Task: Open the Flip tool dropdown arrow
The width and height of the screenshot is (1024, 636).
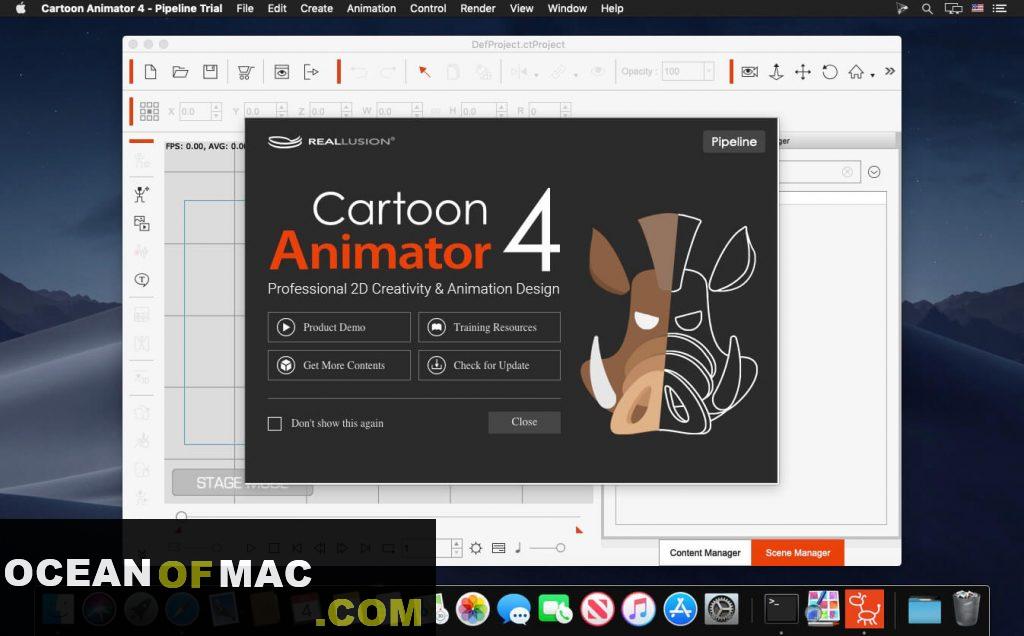Action: pos(536,76)
